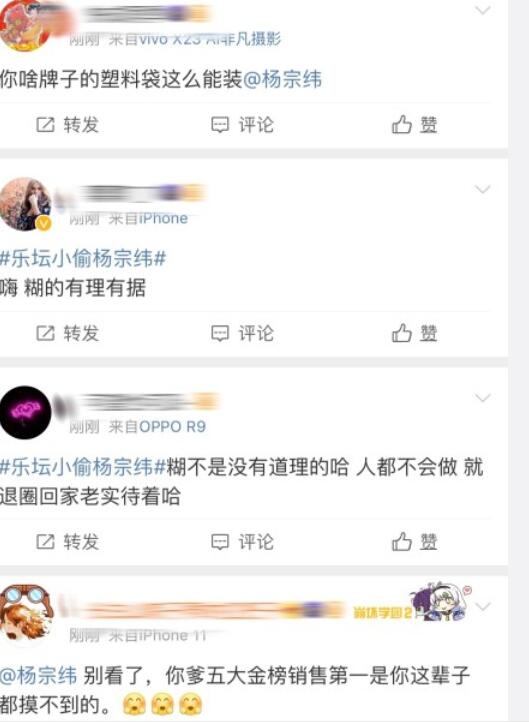The width and height of the screenshot is (529, 722).
Task: View verified user's avatar with orange badge
Action: pyautogui.click(x=25, y=204)
